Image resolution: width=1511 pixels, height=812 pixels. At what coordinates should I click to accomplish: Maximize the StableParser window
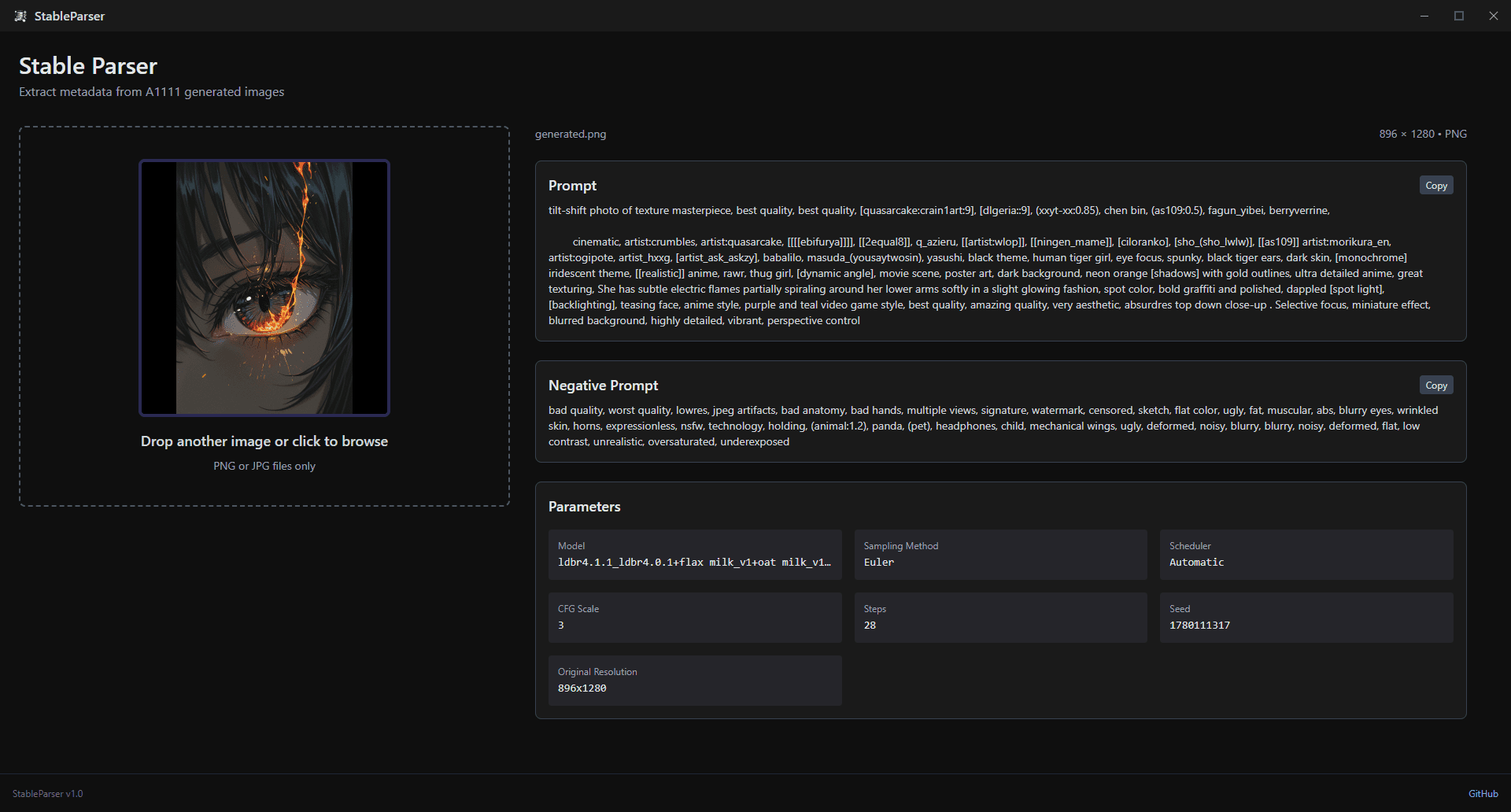click(x=1458, y=16)
